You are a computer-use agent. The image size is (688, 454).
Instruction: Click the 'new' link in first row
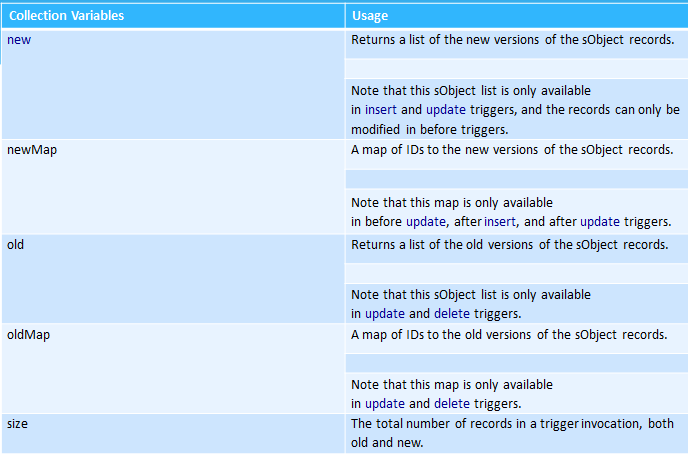pyautogui.click(x=19, y=40)
